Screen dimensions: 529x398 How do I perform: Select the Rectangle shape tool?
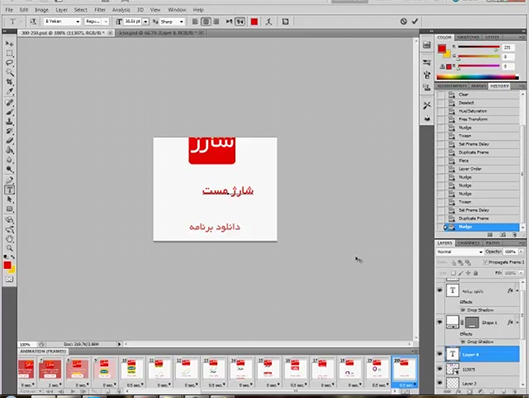9,209
